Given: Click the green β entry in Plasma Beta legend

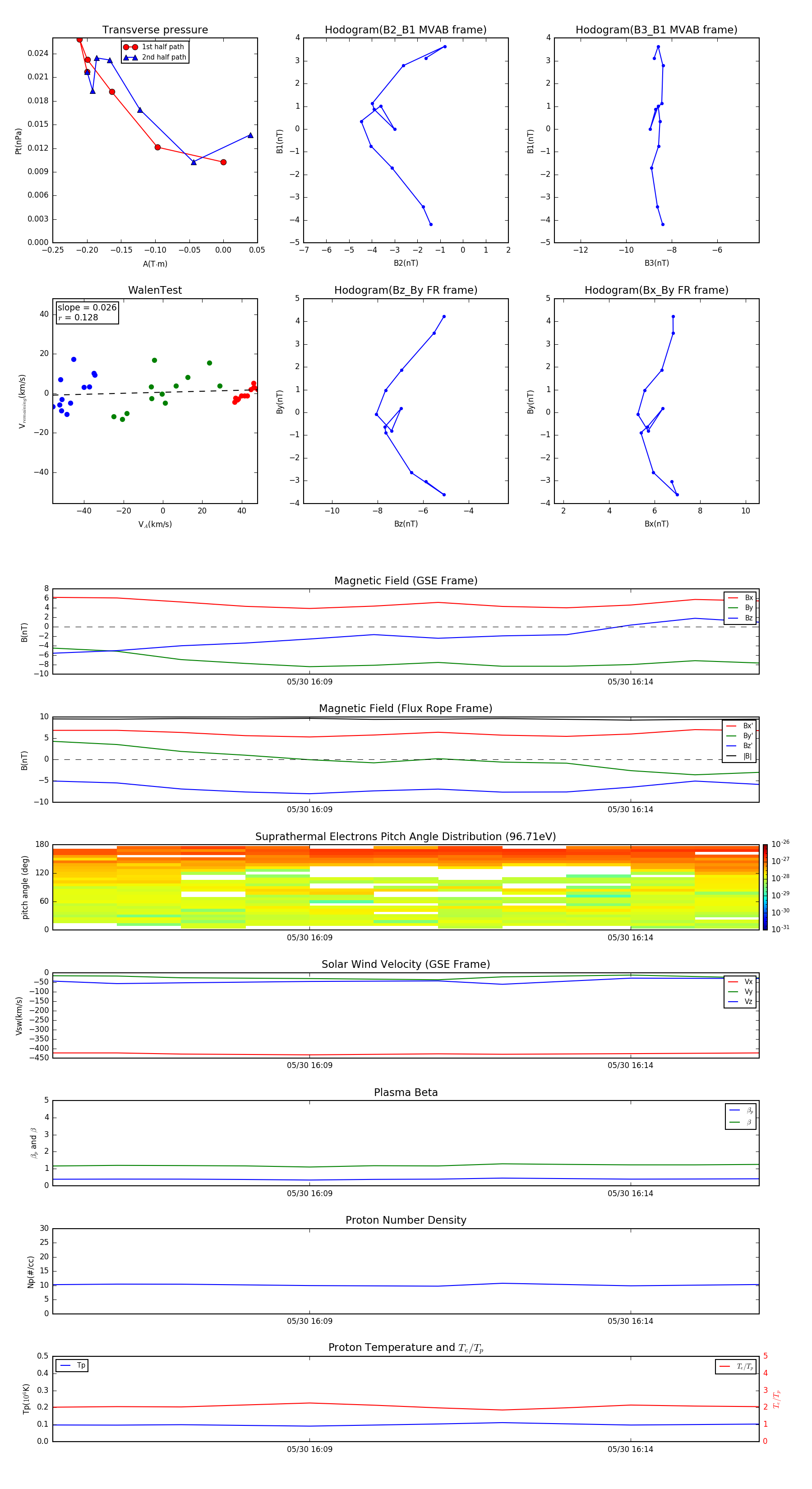Looking at the screenshot, I should point(741,1122).
